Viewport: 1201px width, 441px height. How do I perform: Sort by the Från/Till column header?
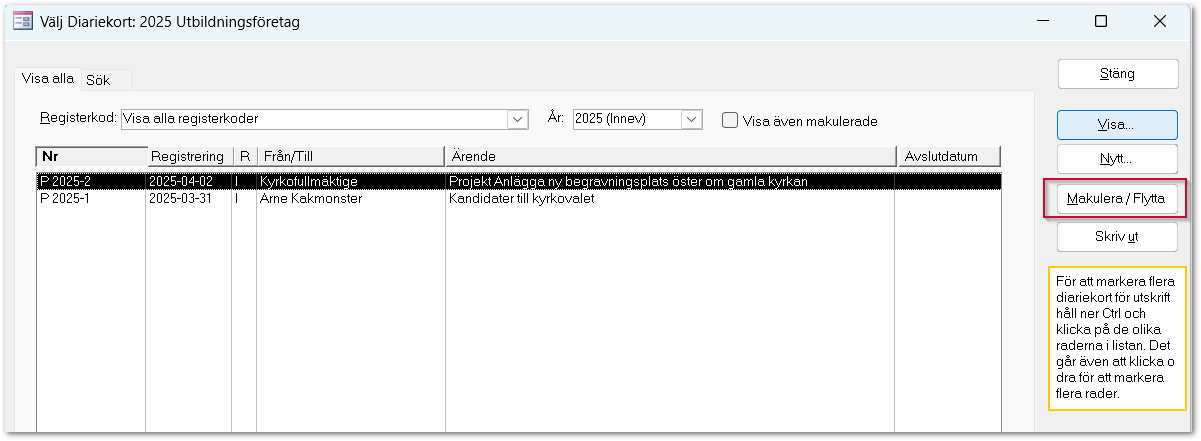(350, 157)
